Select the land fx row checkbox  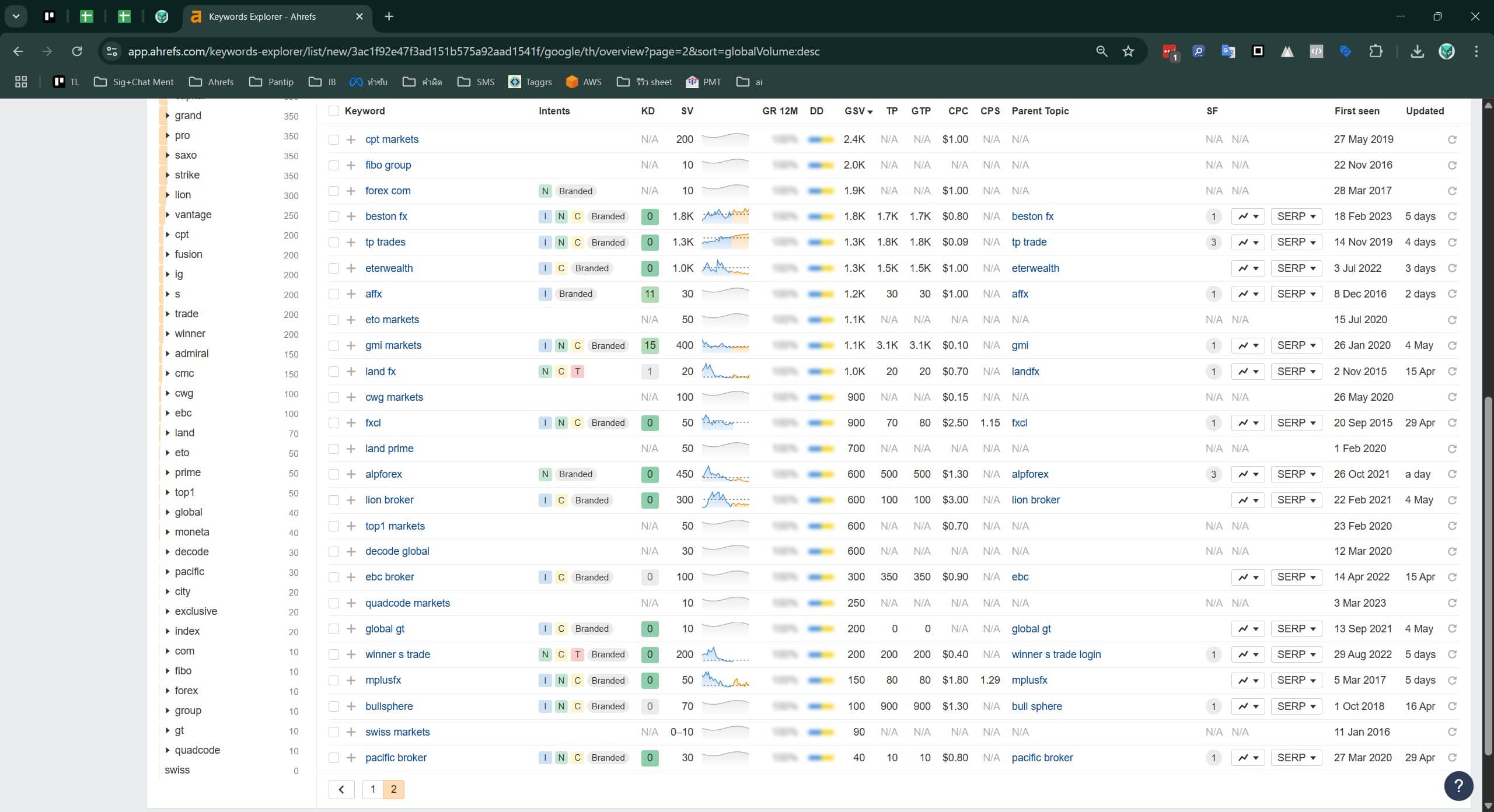pos(334,372)
